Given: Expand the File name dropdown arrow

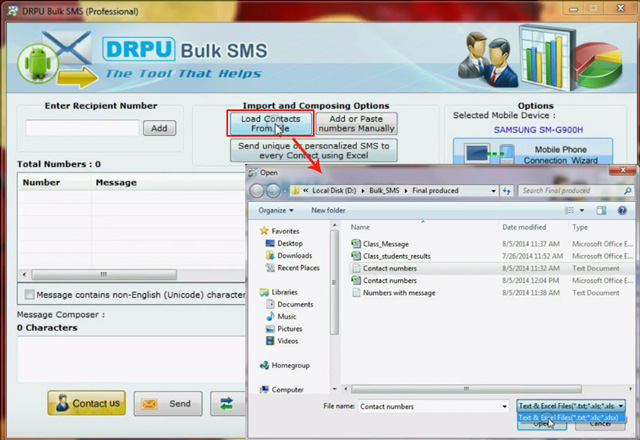Looking at the screenshot, I should [x=504, y=407].
